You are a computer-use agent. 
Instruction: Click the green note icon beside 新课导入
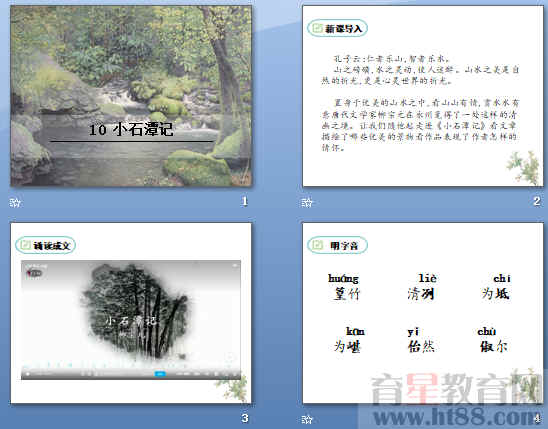(317, 28)
